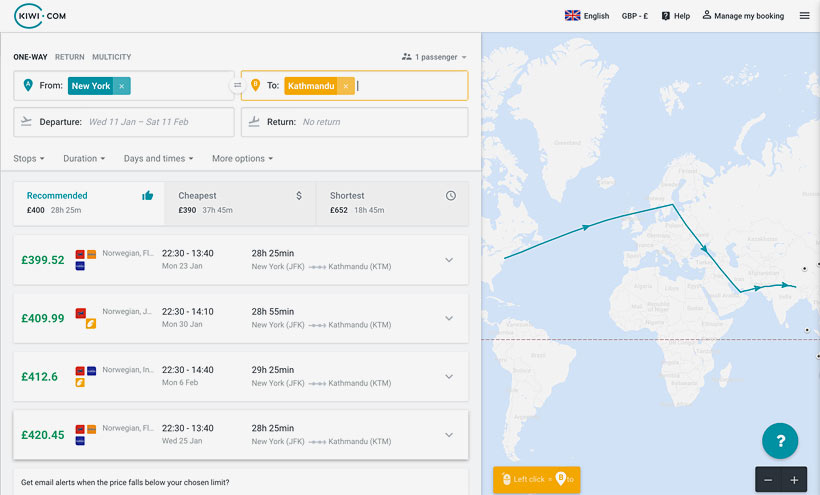
Task: Expand the £412.6 flight details
Action: click(x=449, y=376)
